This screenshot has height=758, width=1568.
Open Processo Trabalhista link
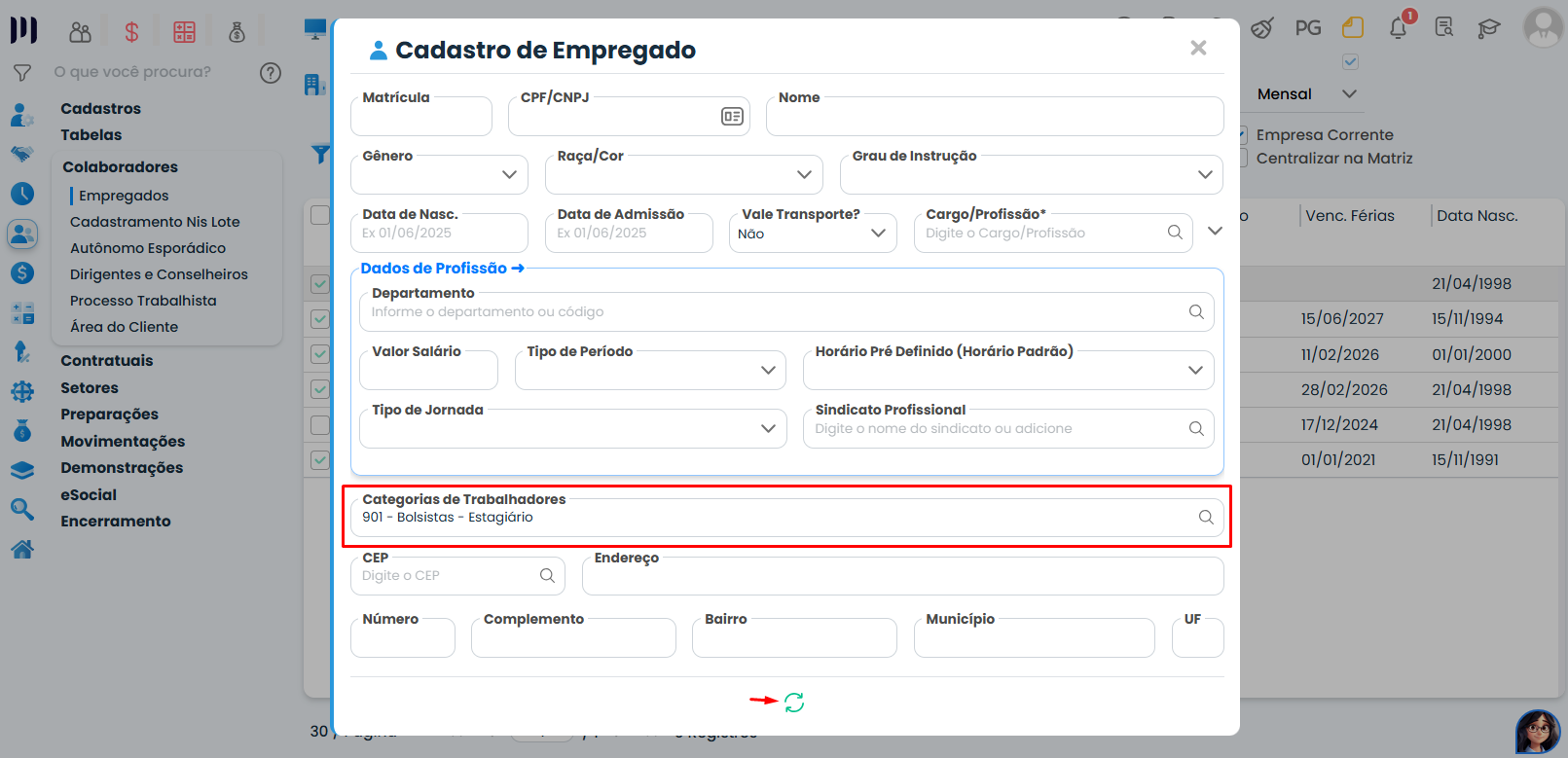click(143, 301)
